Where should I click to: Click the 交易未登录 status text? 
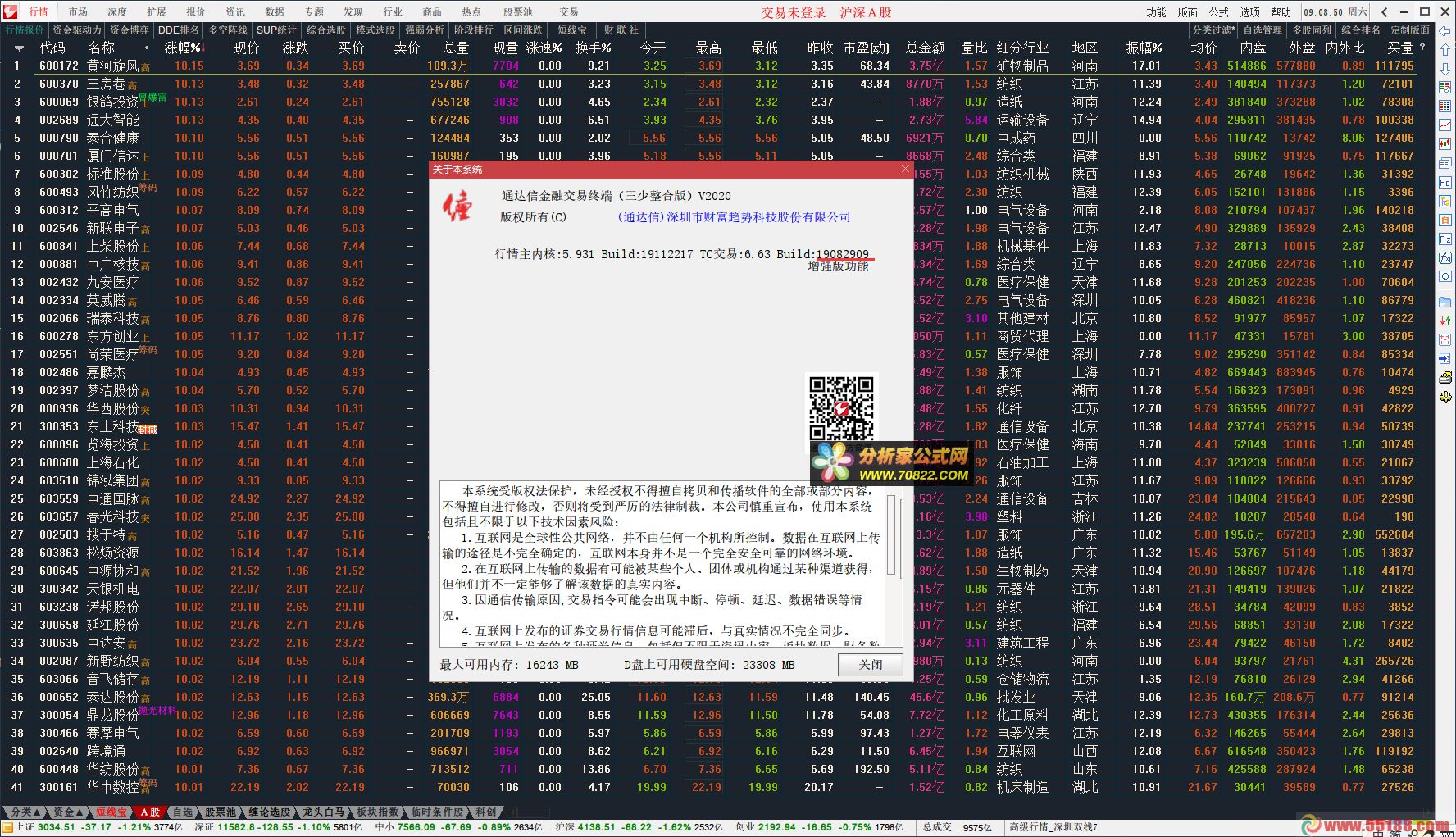tap(793, 12)
